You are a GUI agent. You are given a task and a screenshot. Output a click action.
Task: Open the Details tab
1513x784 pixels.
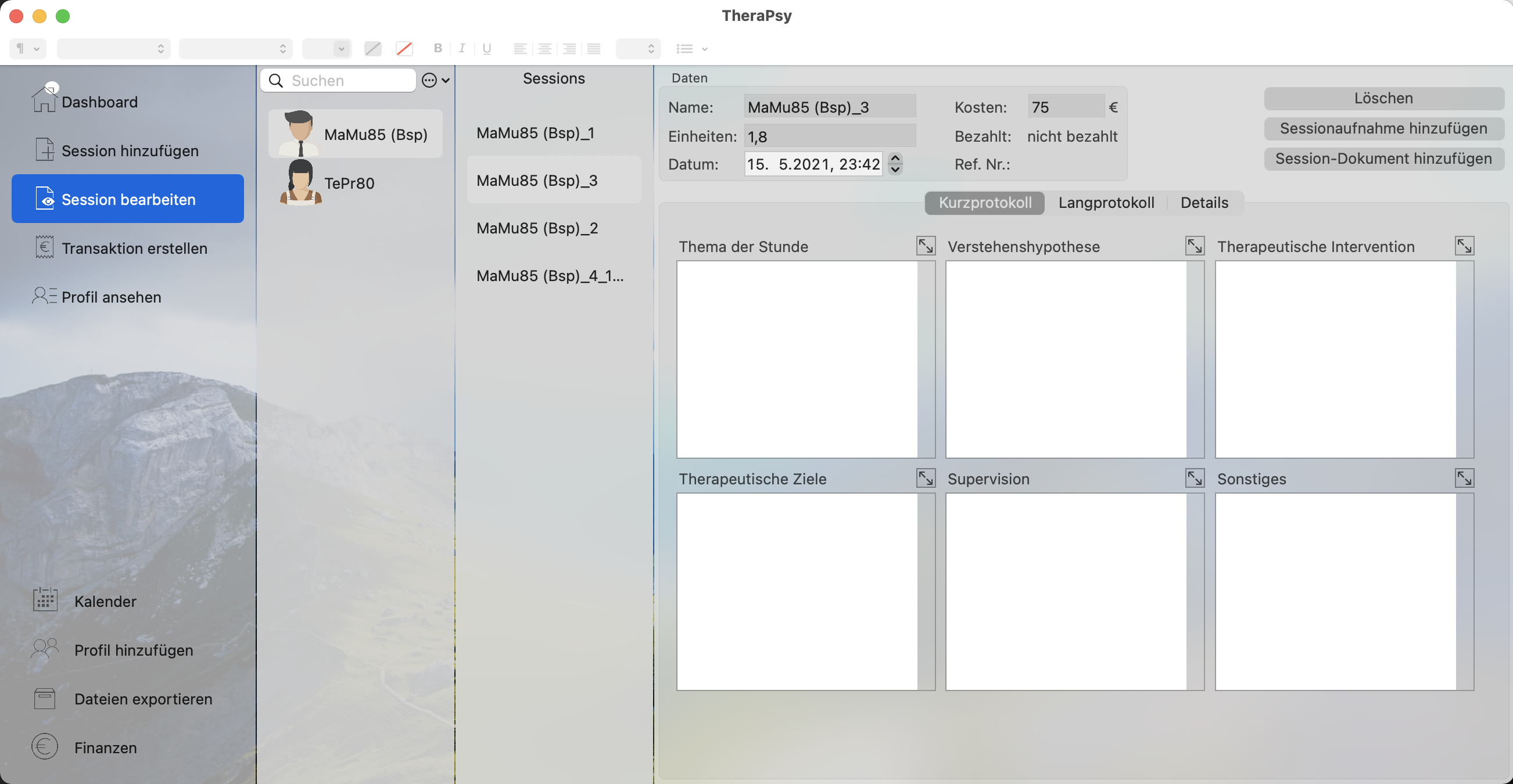1203,203
